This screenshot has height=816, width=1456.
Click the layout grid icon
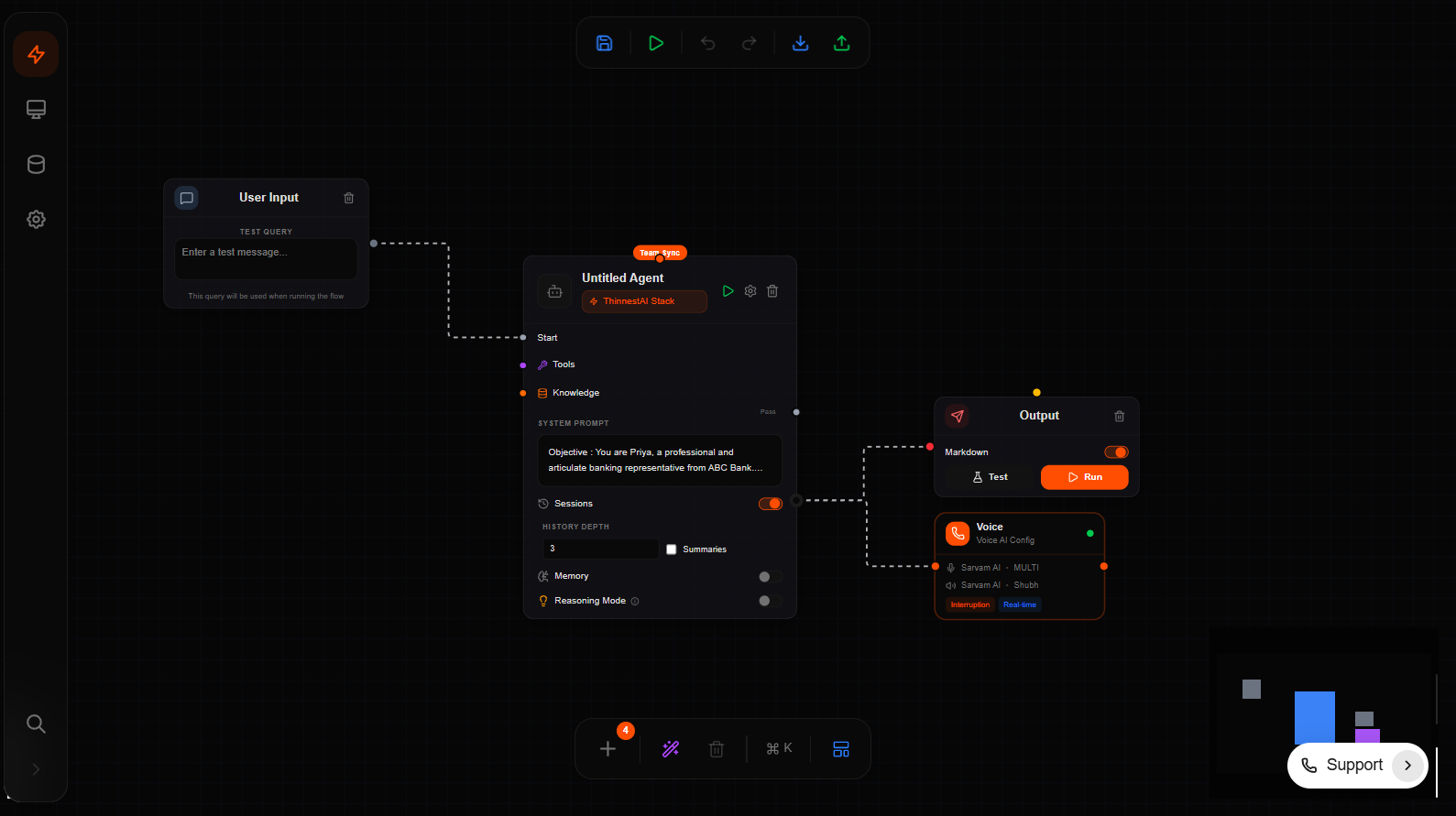841,749
